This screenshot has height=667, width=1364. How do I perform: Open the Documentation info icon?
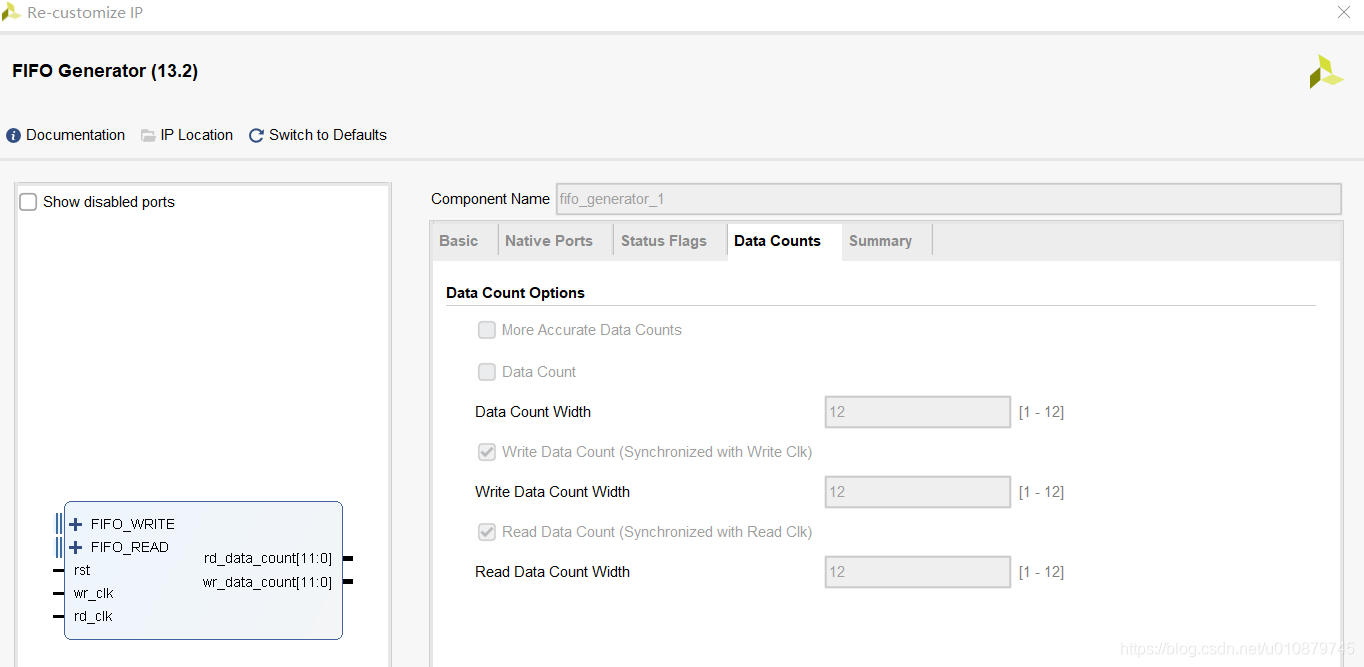coord(13,135)
